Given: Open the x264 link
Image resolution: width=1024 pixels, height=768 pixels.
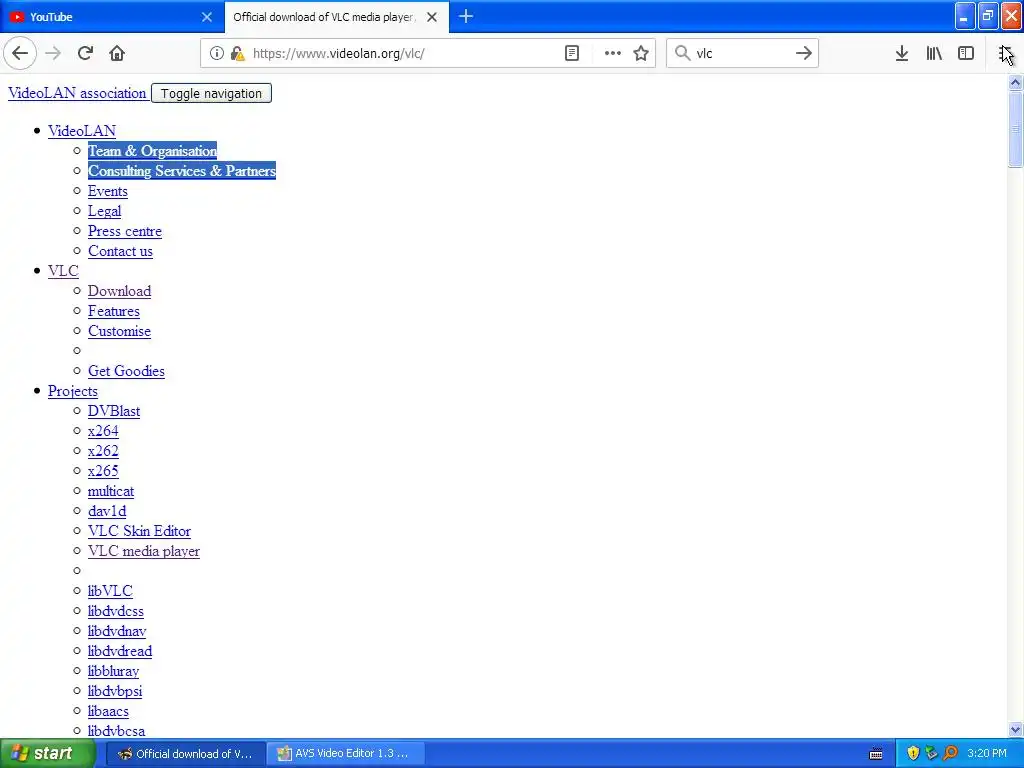Looking at the screenshot, I should [x=103, y=431].
